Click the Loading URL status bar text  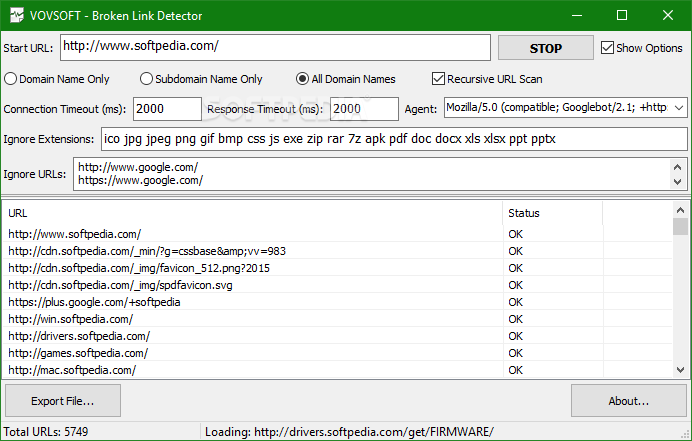(350, 431)
